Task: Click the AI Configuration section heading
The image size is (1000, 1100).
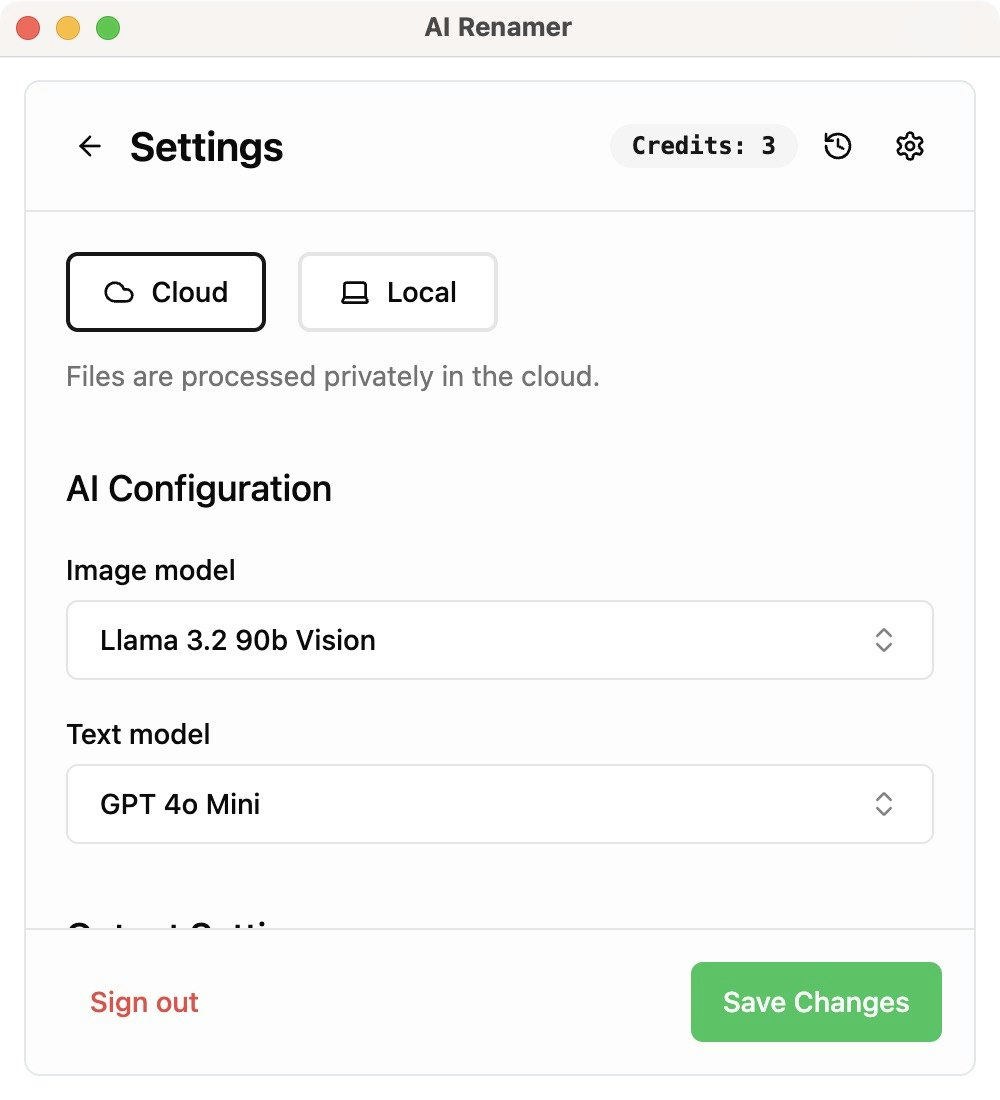Action: click(199, 489)
